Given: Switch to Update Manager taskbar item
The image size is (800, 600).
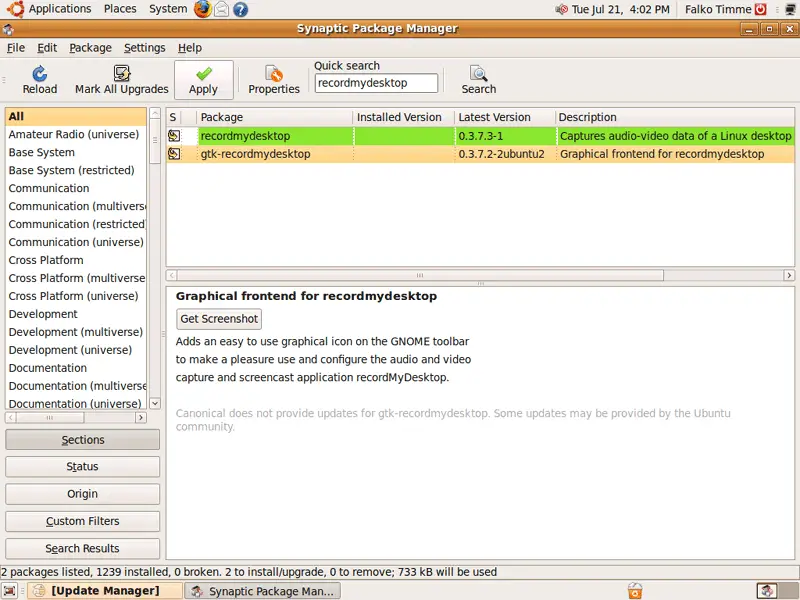Looking at the screenshot, I should 105,591.
